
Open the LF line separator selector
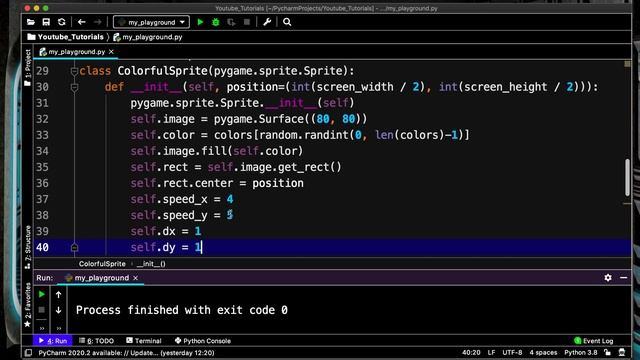tap(491, 353)
